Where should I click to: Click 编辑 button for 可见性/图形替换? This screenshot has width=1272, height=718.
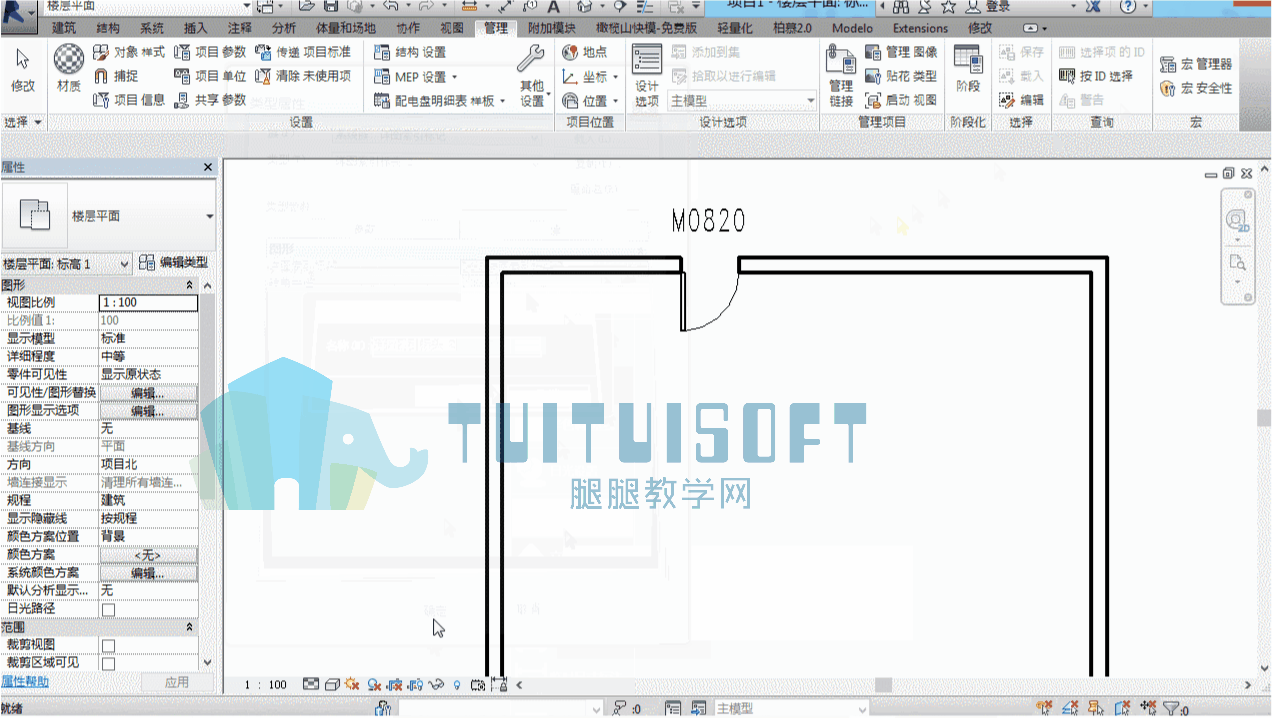click(148, 393)
